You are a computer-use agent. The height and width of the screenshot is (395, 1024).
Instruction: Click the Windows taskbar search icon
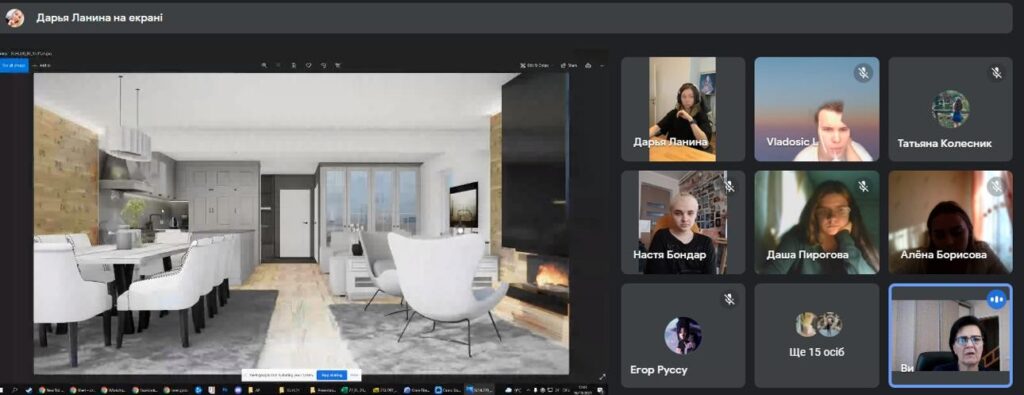(14, 390)
